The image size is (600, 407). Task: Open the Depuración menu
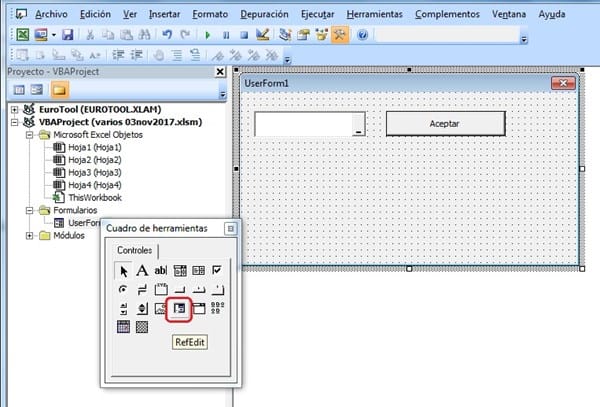coord(264,15)
